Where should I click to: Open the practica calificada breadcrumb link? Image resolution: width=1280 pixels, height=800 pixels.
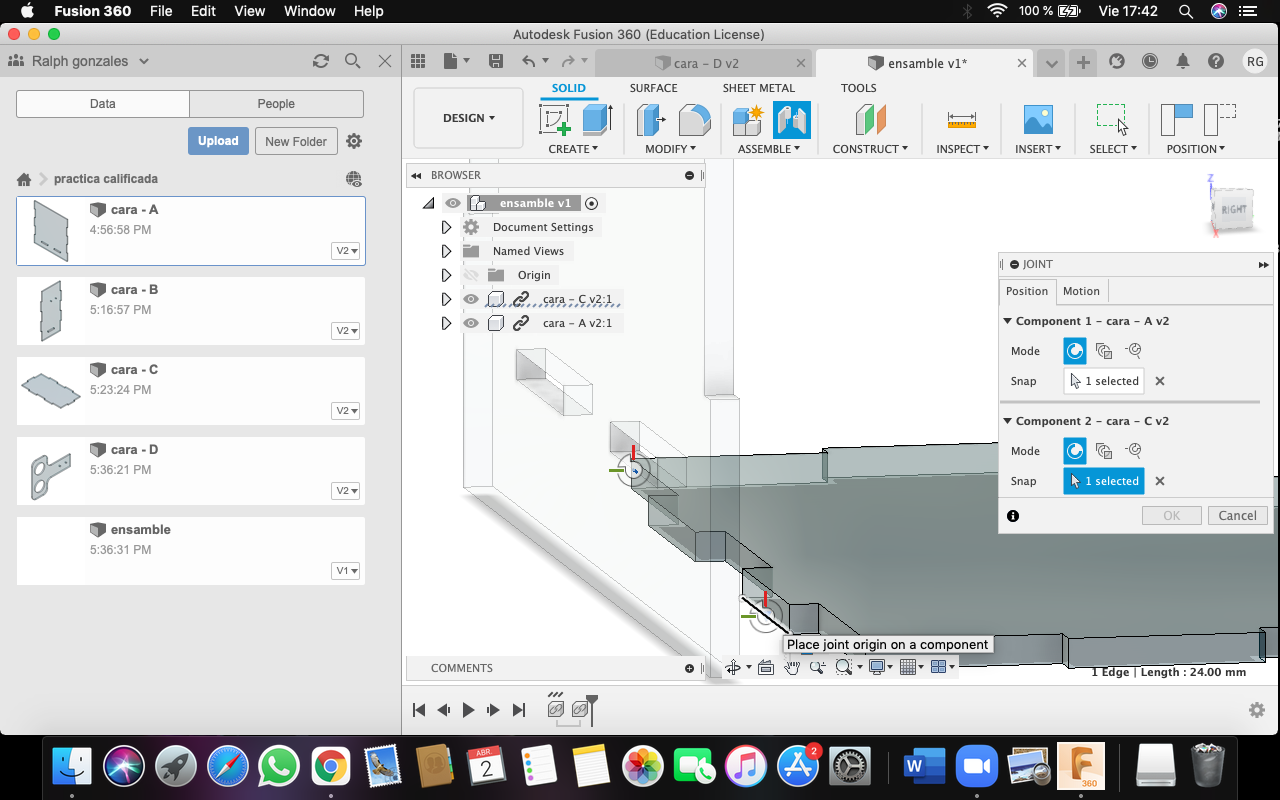pyautogui.click(x=106, y=179)
